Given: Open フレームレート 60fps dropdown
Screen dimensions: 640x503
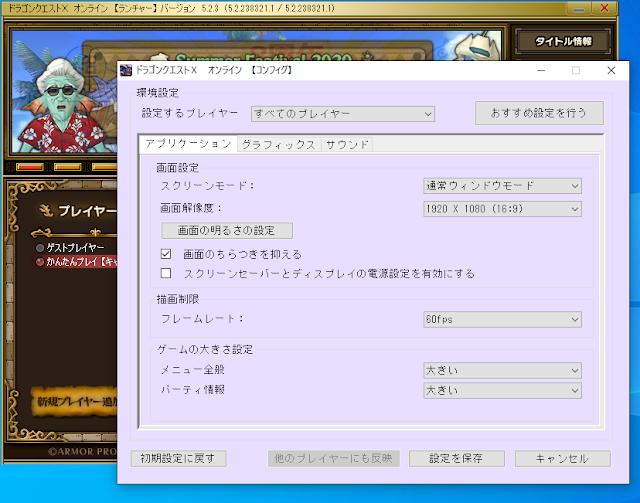Looking at the screenshot, I should point(502,319).
